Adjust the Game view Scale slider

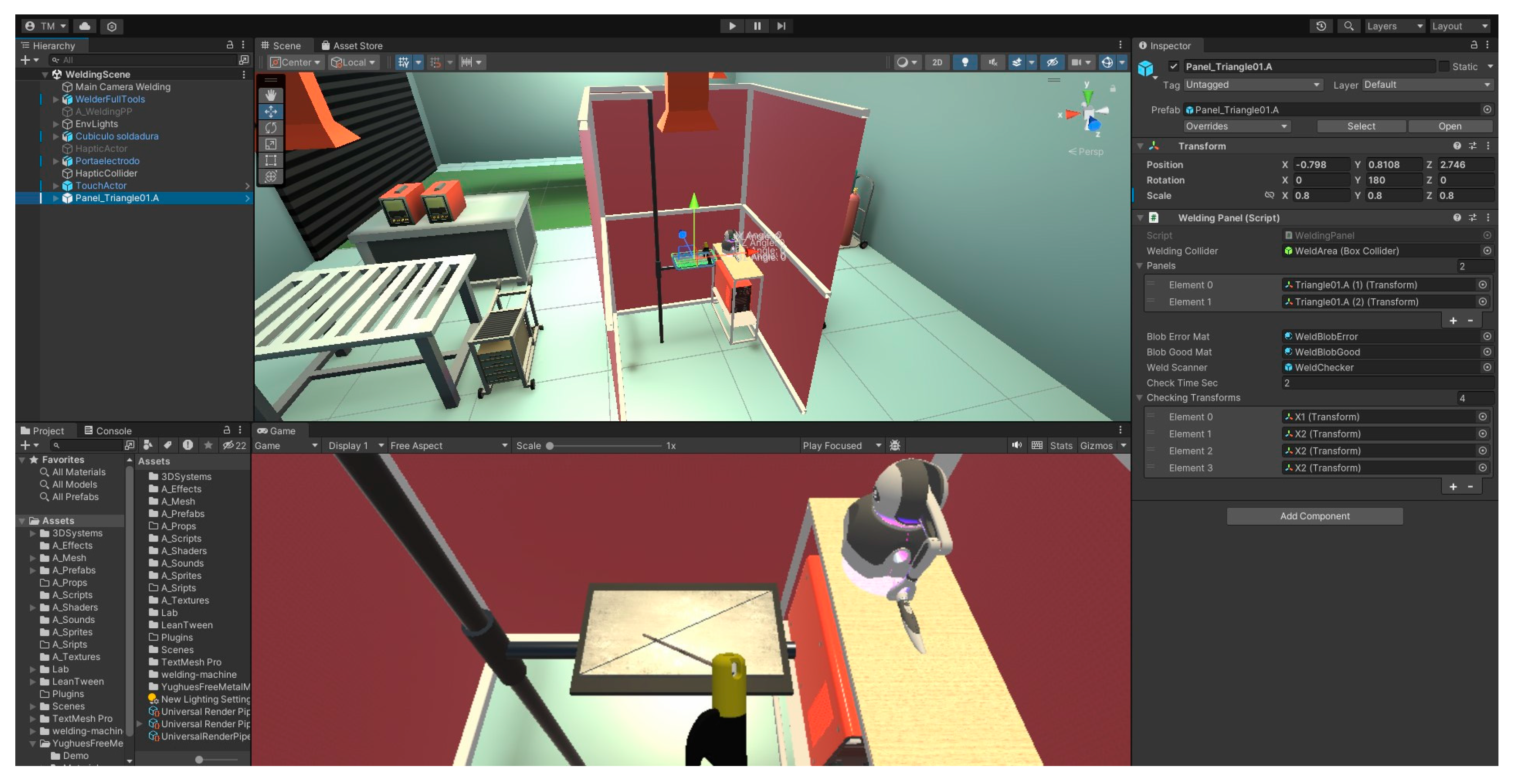tap(550, 446)
